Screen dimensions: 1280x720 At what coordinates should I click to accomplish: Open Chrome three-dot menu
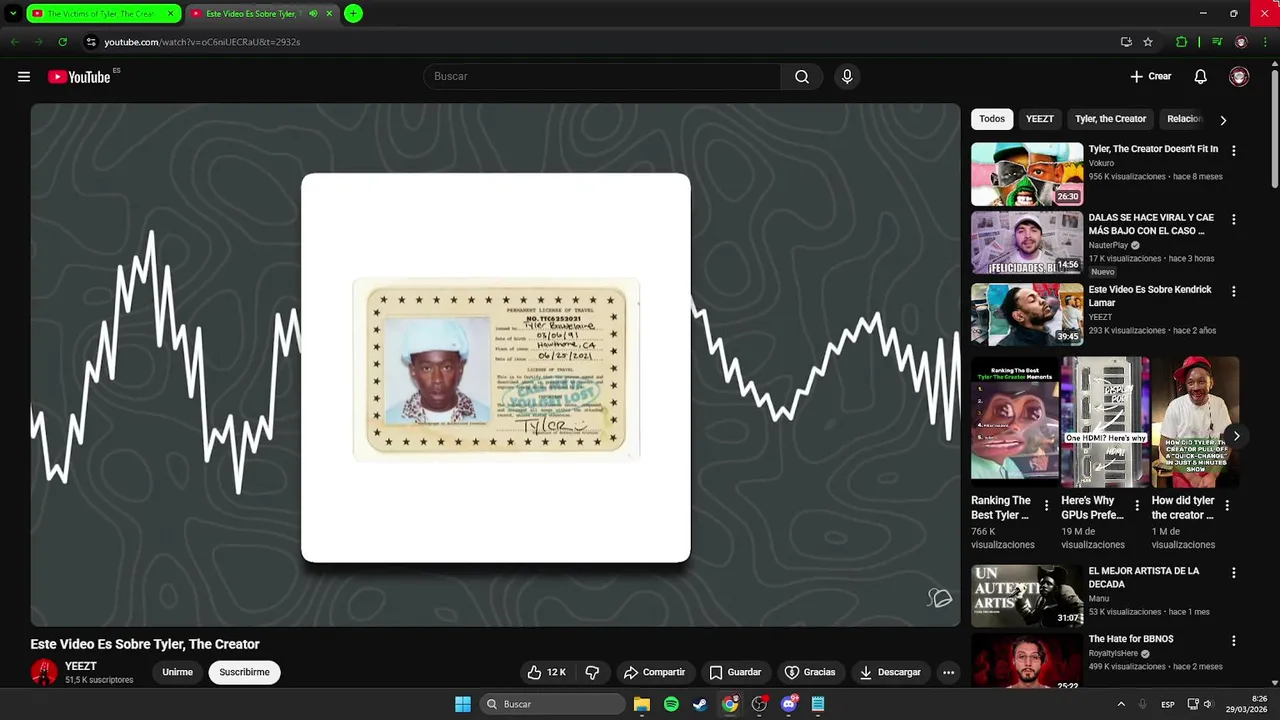1265,42
